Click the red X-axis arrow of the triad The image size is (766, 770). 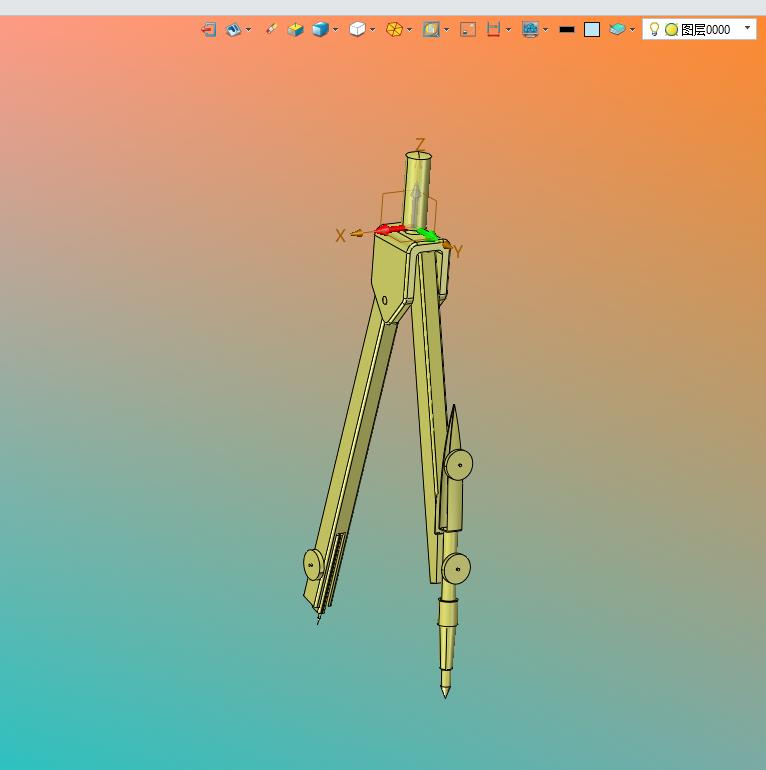389,229
